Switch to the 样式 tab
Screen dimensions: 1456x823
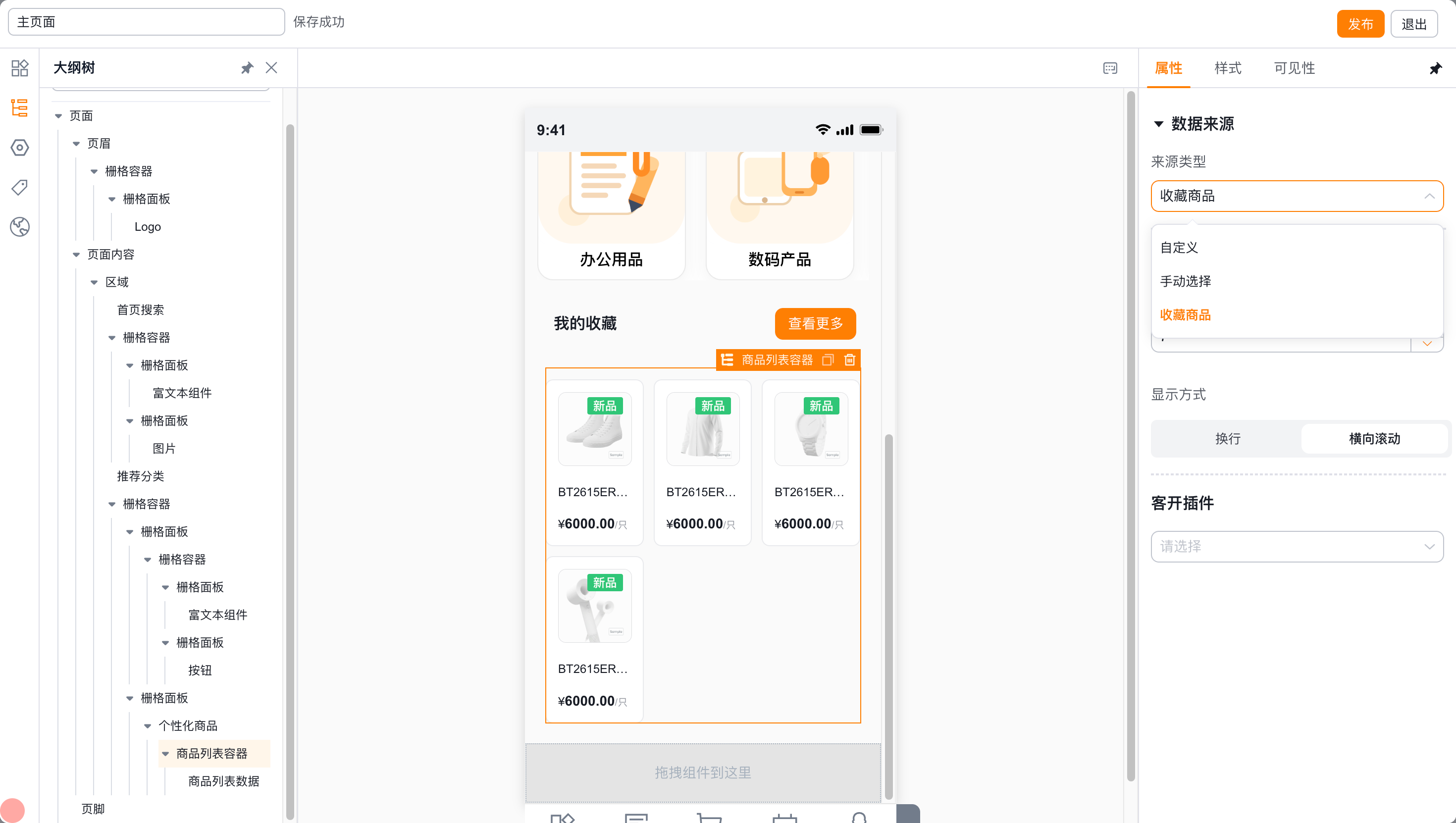[1228, 68]
